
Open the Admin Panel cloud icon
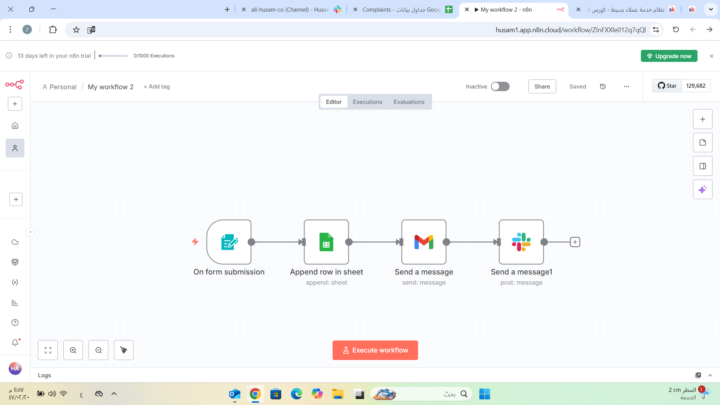click(15, 242)
